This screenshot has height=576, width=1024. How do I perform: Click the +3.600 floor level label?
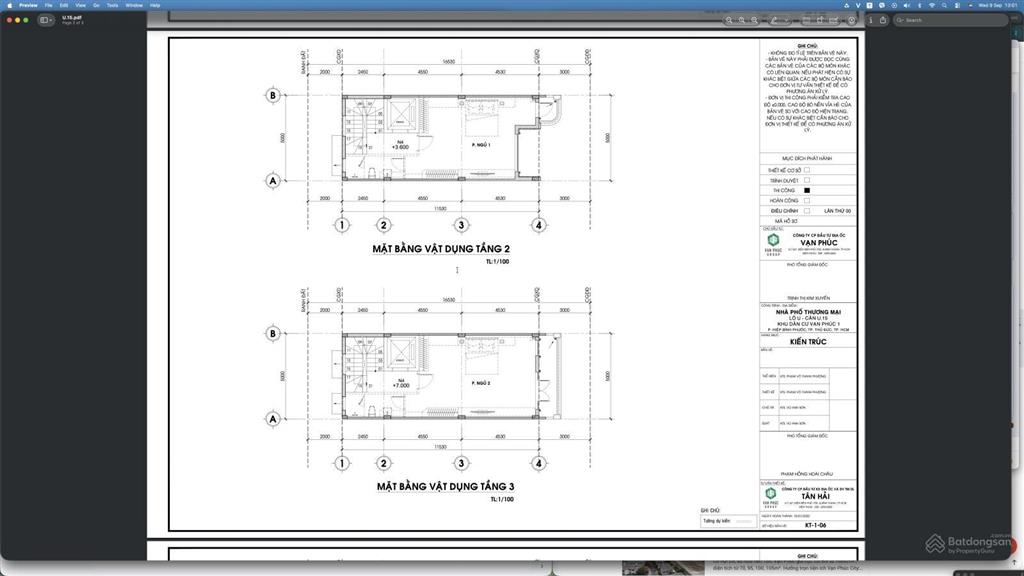tap(400, 148)
